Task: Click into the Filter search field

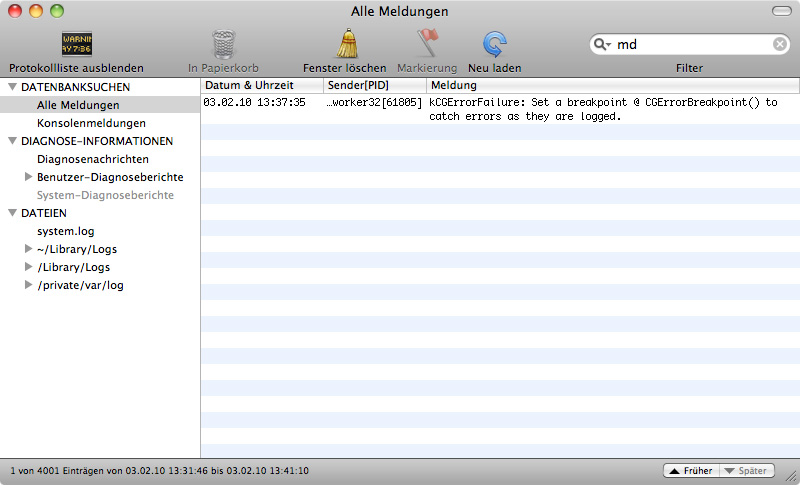Action: point(689,44)
